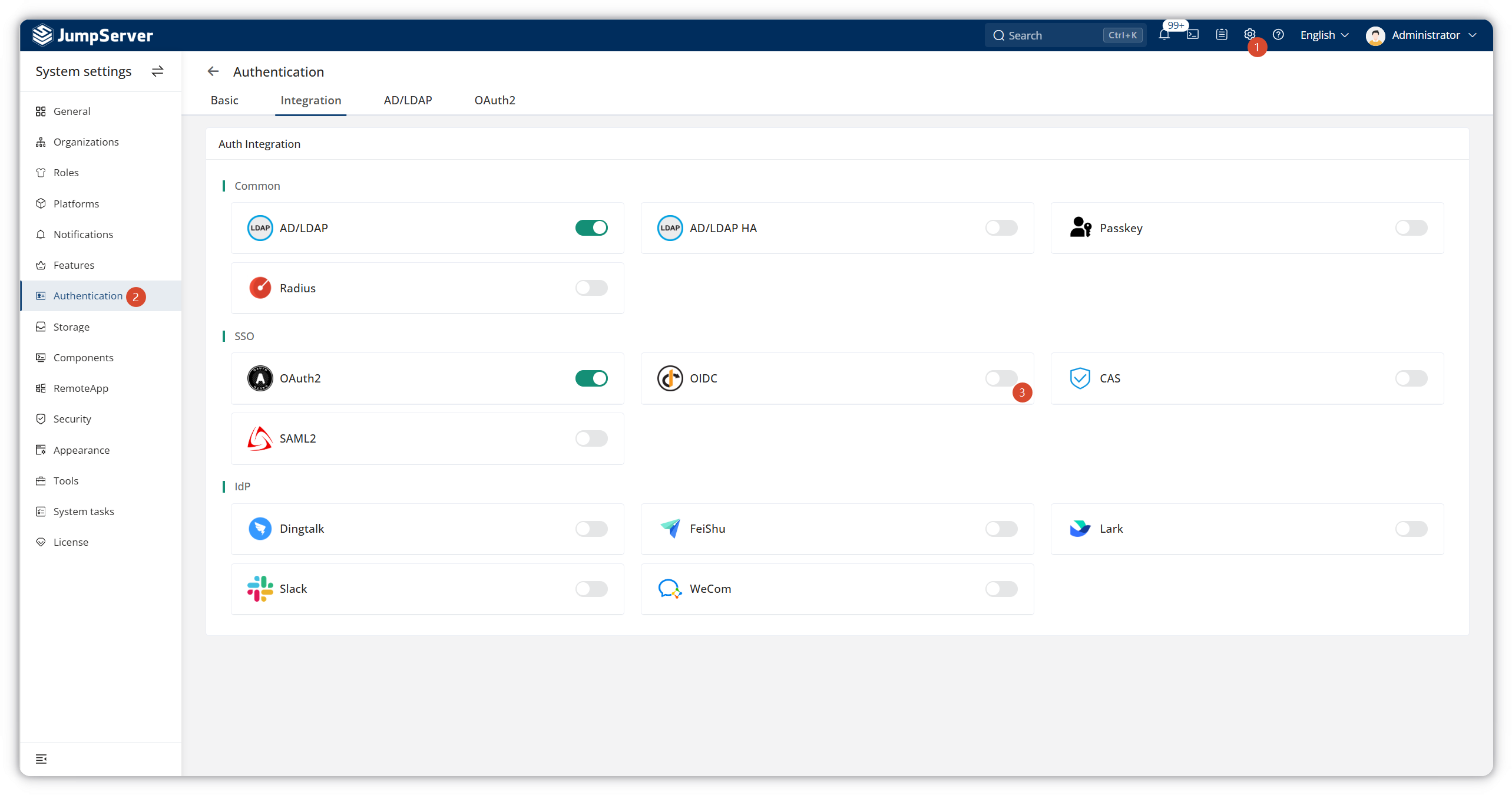Enable the FeiShu toggle

click(x=1001, y=529)
